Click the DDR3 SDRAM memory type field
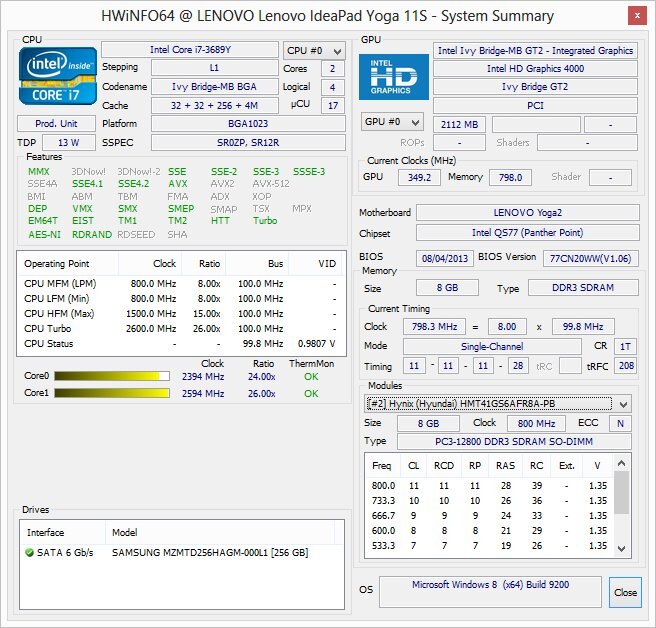The image size is (656, 628). pyautogui.click(x=583, y=287)
